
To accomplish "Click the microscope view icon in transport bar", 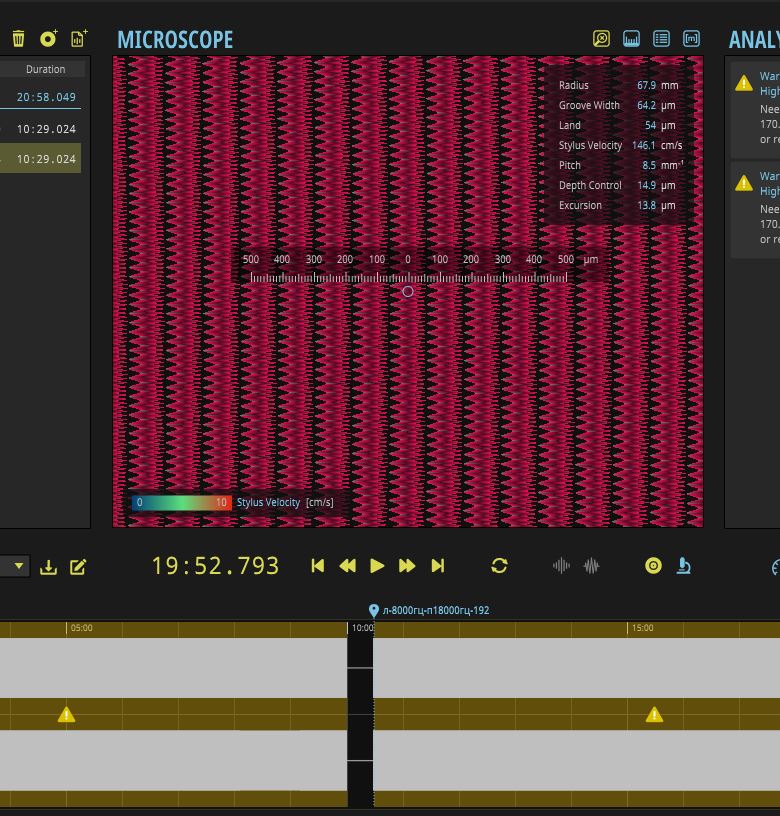I will (684, 566).
